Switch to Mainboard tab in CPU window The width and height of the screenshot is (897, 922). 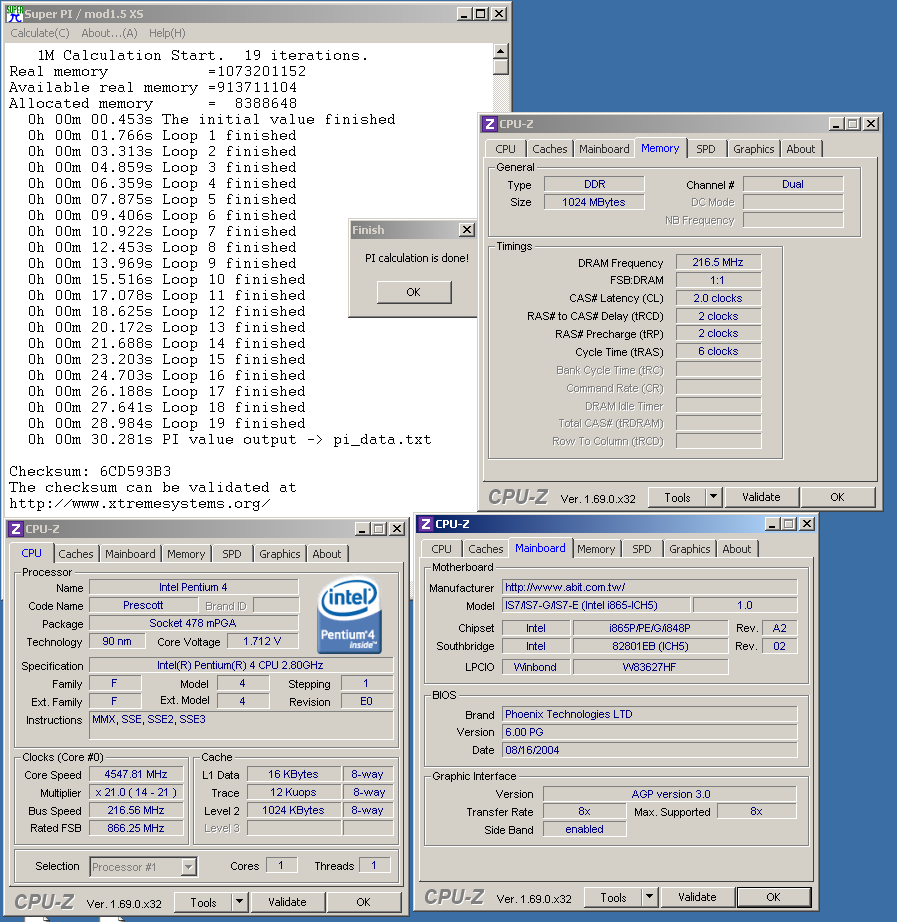coord(130,554)
